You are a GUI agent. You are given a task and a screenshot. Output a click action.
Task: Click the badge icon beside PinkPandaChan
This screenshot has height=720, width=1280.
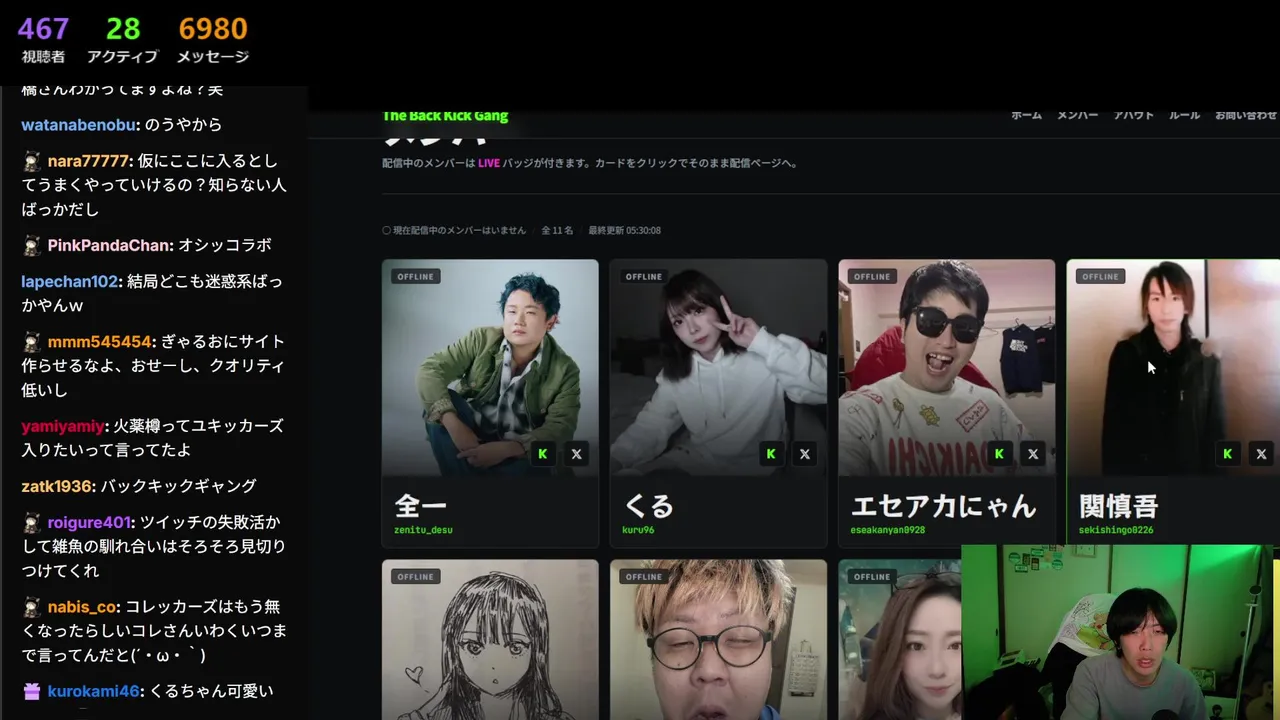pos(32,245)
